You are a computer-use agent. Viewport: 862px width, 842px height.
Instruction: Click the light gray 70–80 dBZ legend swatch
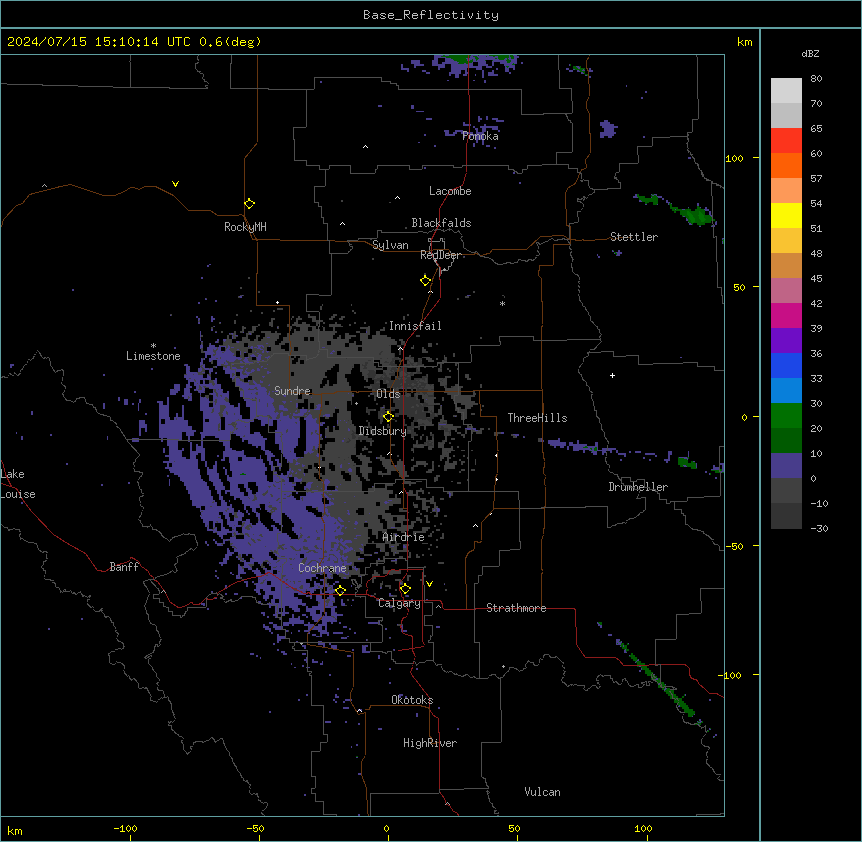tap(786, 91)
